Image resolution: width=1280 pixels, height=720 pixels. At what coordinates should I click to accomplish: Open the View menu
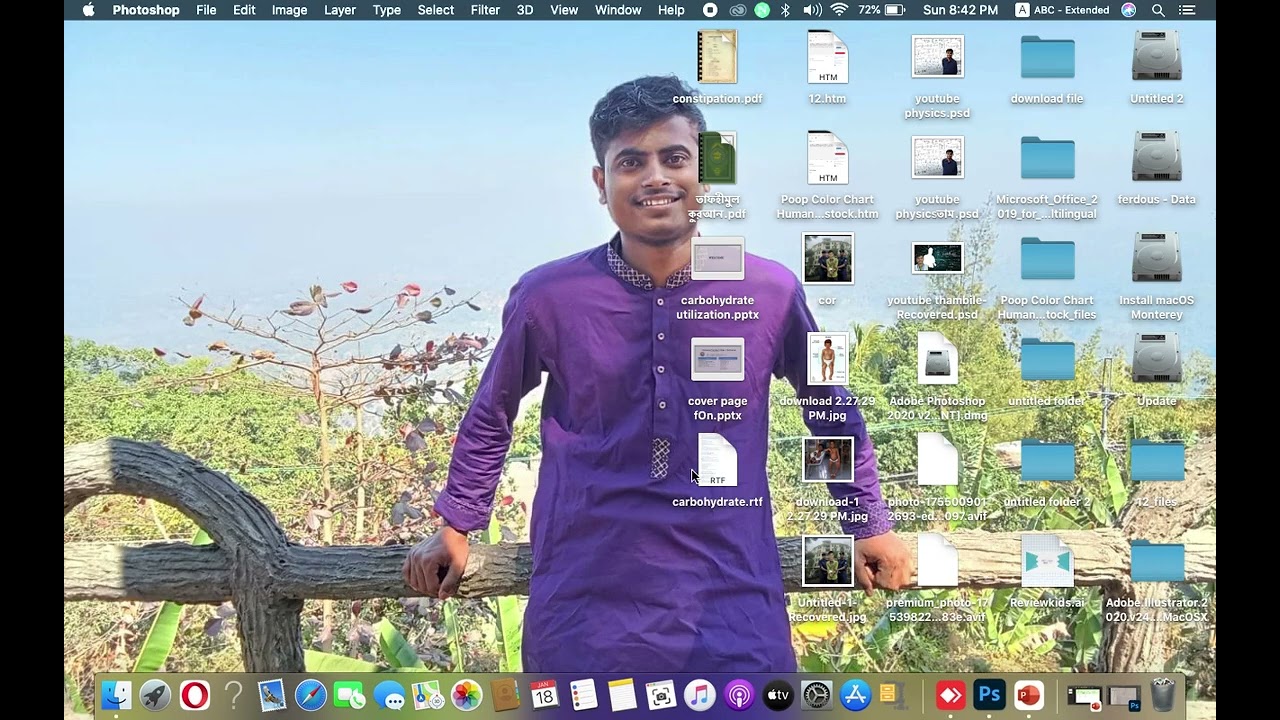pos(564,10)
